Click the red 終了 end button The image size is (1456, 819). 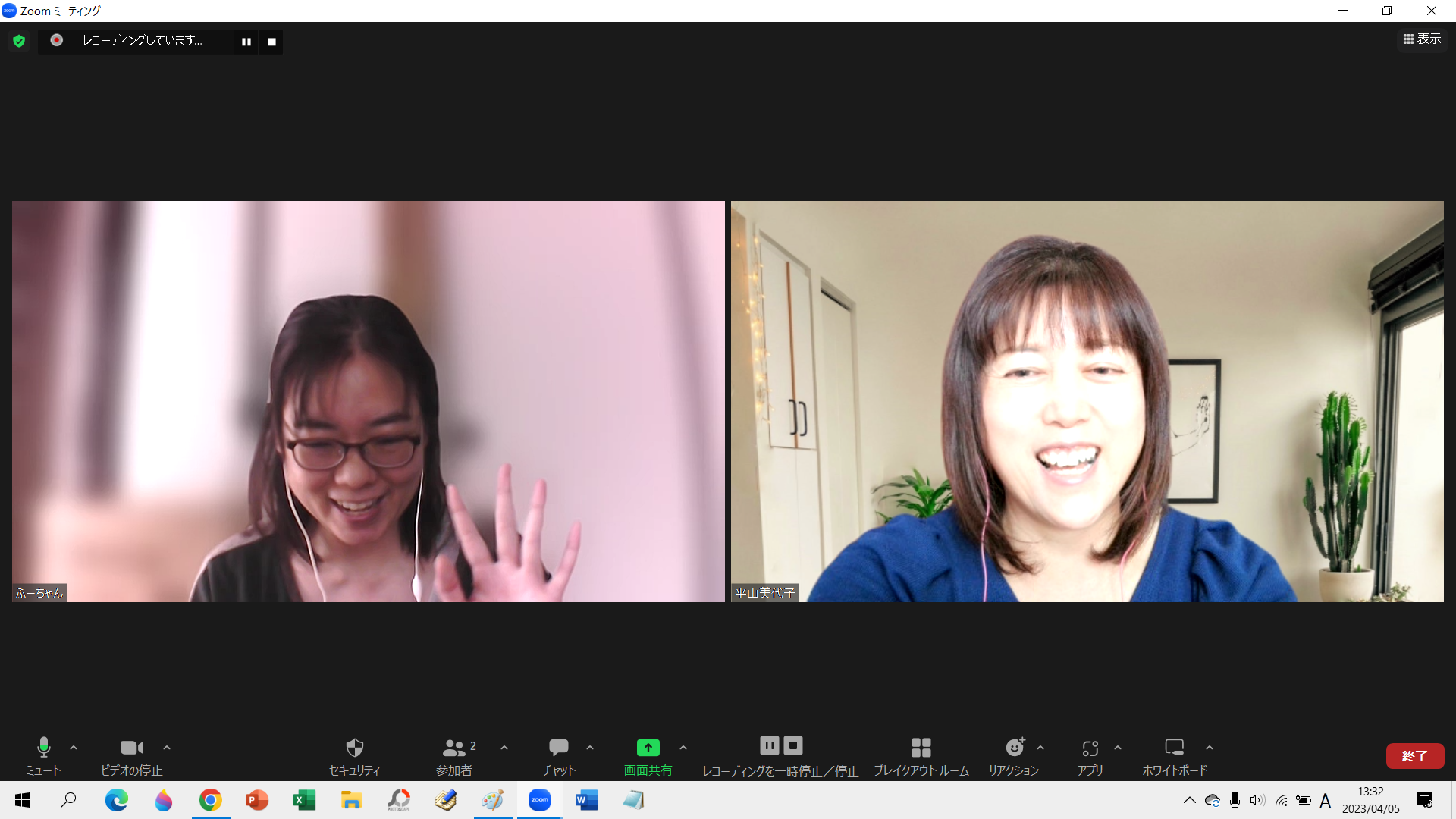(1414, 756)
